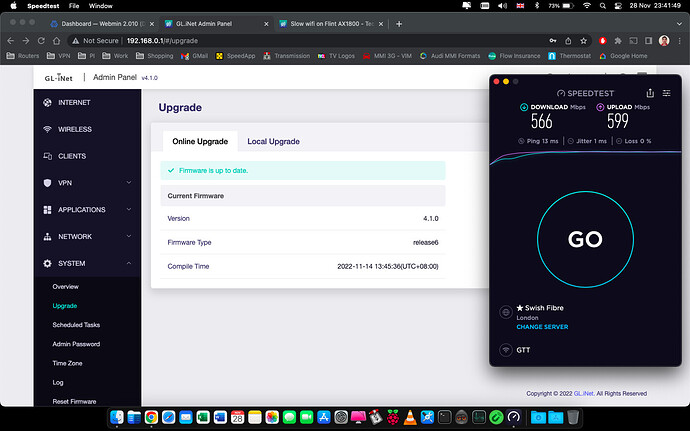The height and width of the screenshot is (431, 690).
Task: Click the Compile Time value
Action: pos(388,266)
